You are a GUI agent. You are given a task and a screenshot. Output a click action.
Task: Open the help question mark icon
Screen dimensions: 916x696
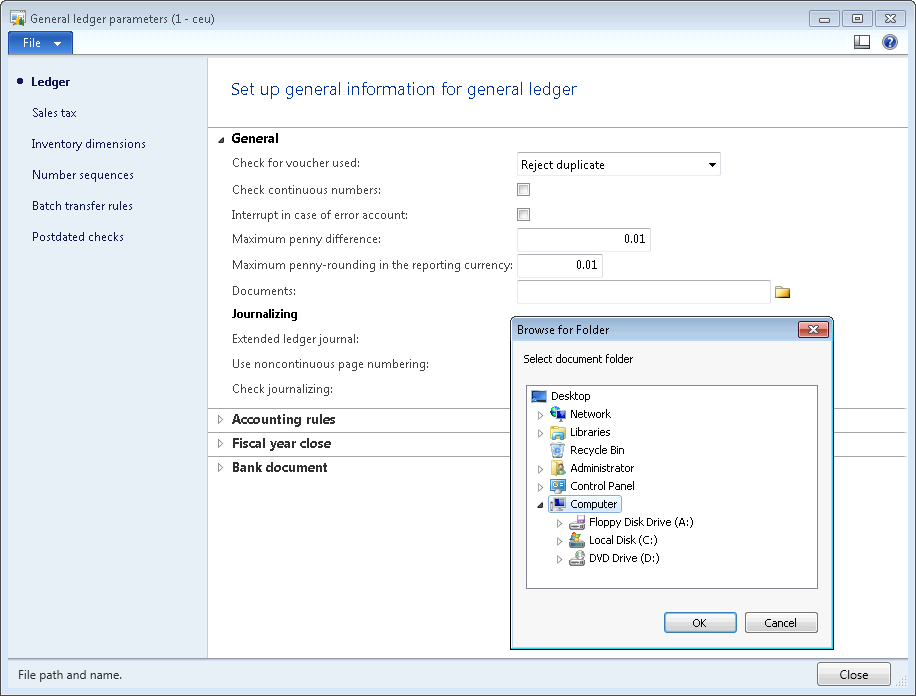point(889,42)
